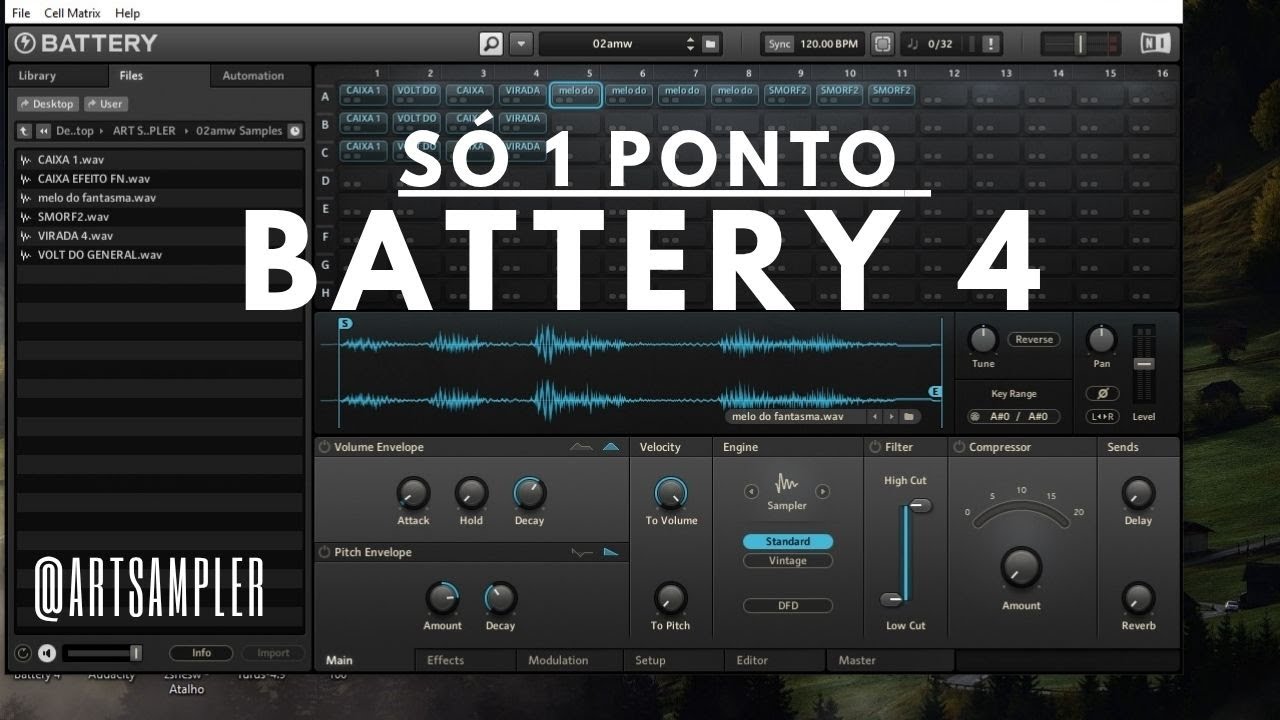
Task: Click the magnifier browser icon in the header
Action: [491, 44]
